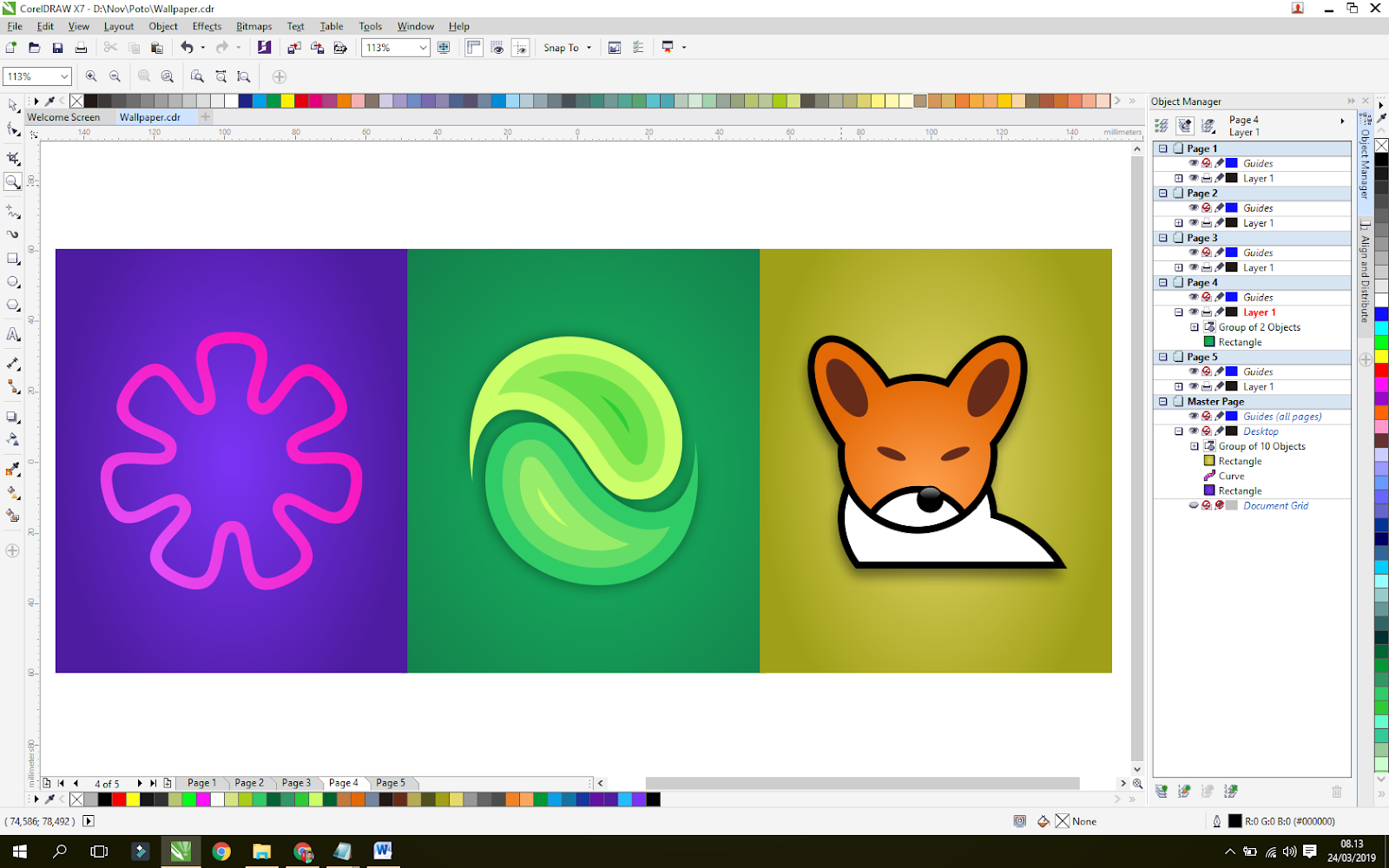The height and width of the screenshot is (868, 1389).
Task: Create a new document from the toolbar
Action: pyautogui.click(x=11, y=48)
